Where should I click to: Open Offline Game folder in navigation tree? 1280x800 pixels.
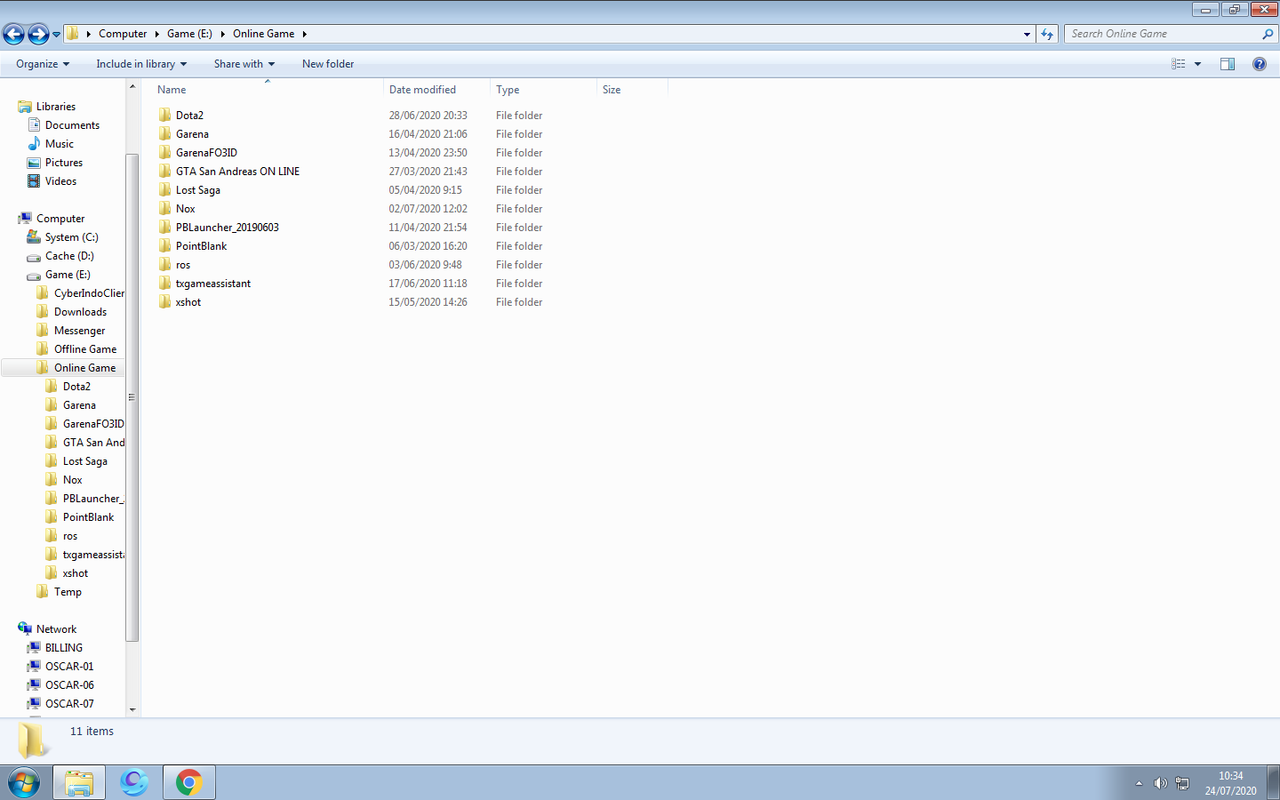coord(85,349)
